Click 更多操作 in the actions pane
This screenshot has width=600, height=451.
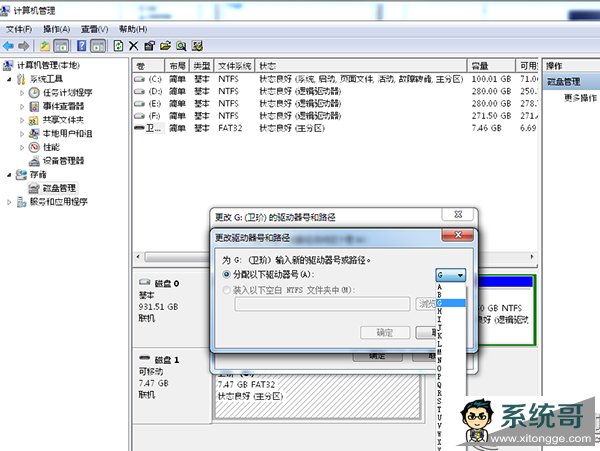(580, 98)
